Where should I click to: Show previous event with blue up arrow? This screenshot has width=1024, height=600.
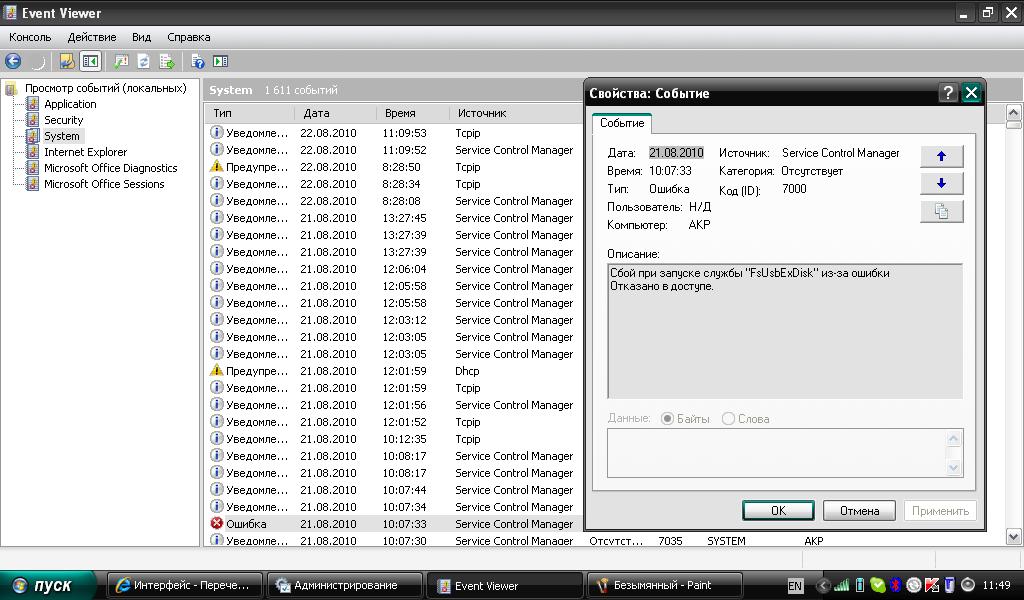click(941, 156)
